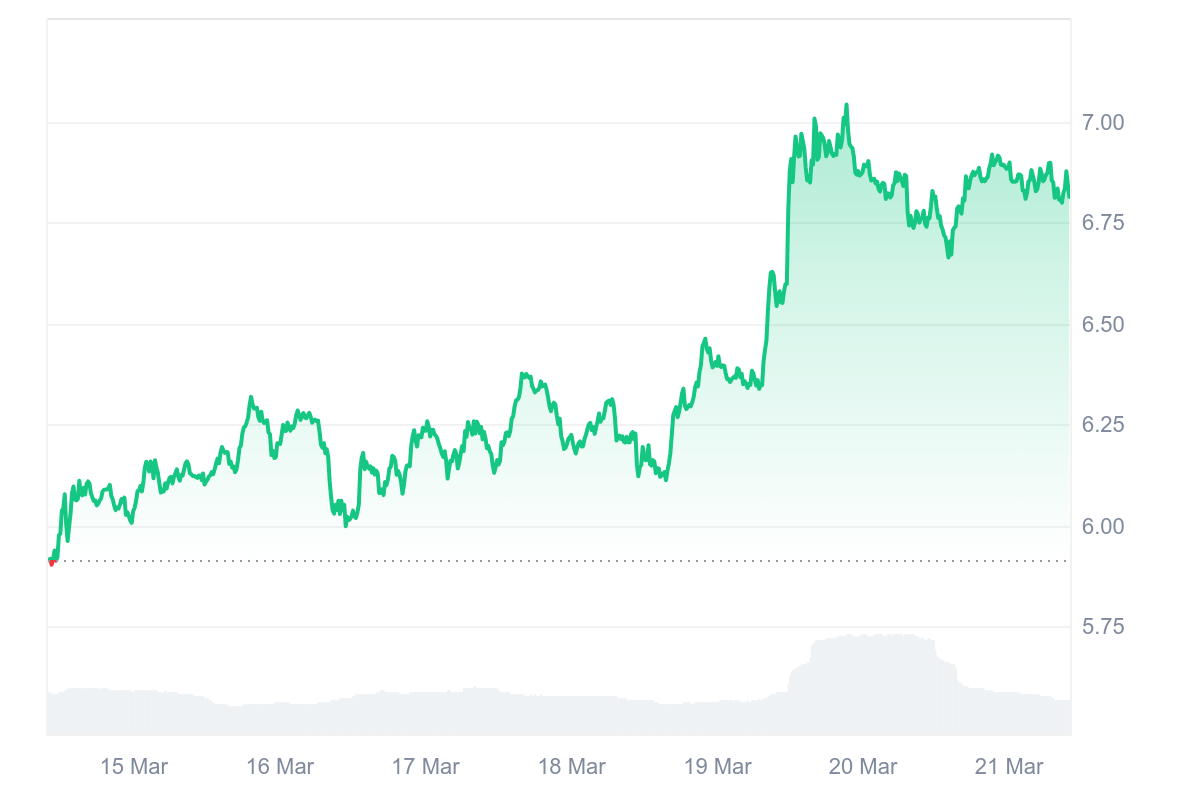Click the volume area below 17 Mar

[426, 713]
